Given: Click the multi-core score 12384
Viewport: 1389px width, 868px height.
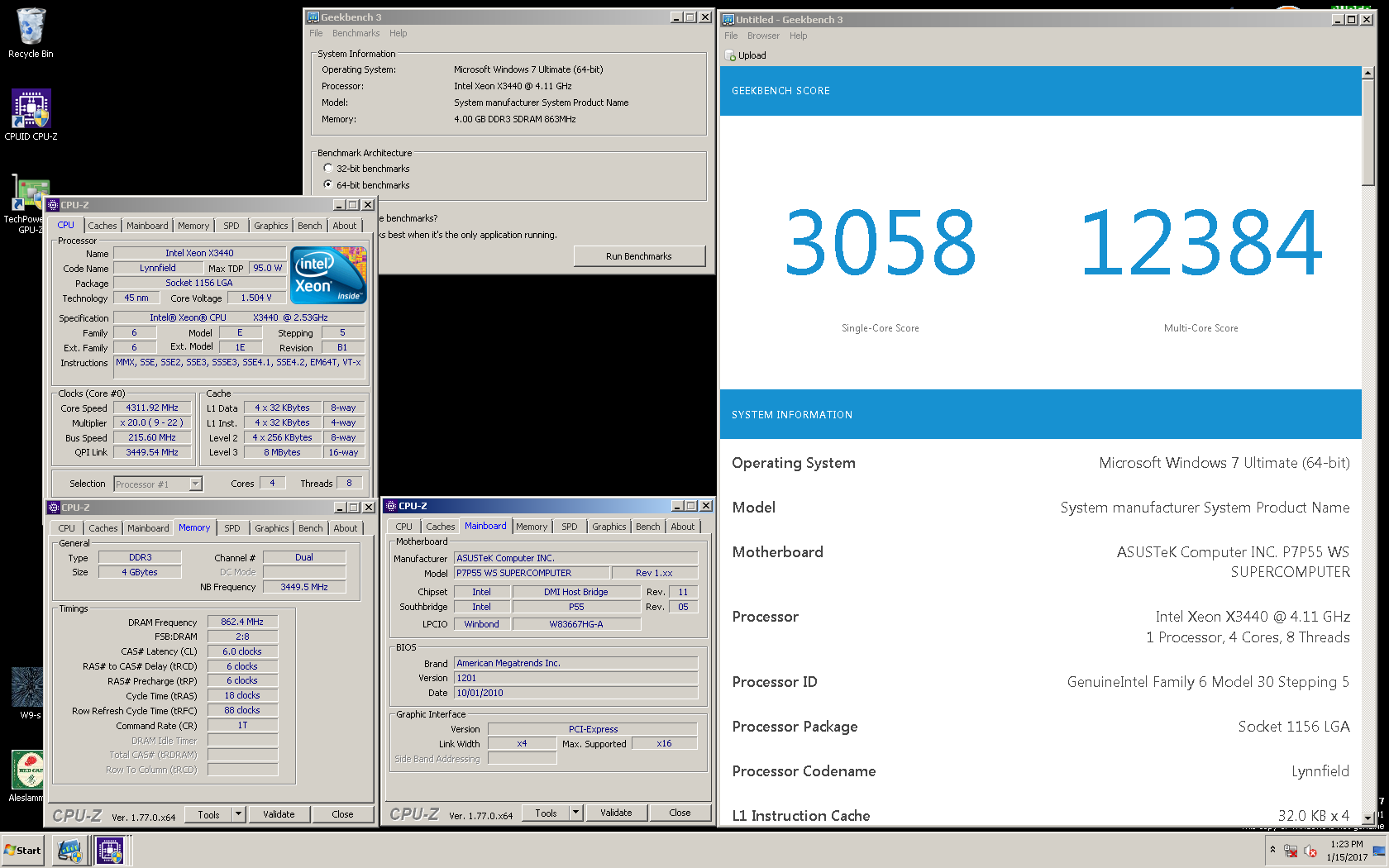Looking at the screenshot, I should click(1201, 242).
